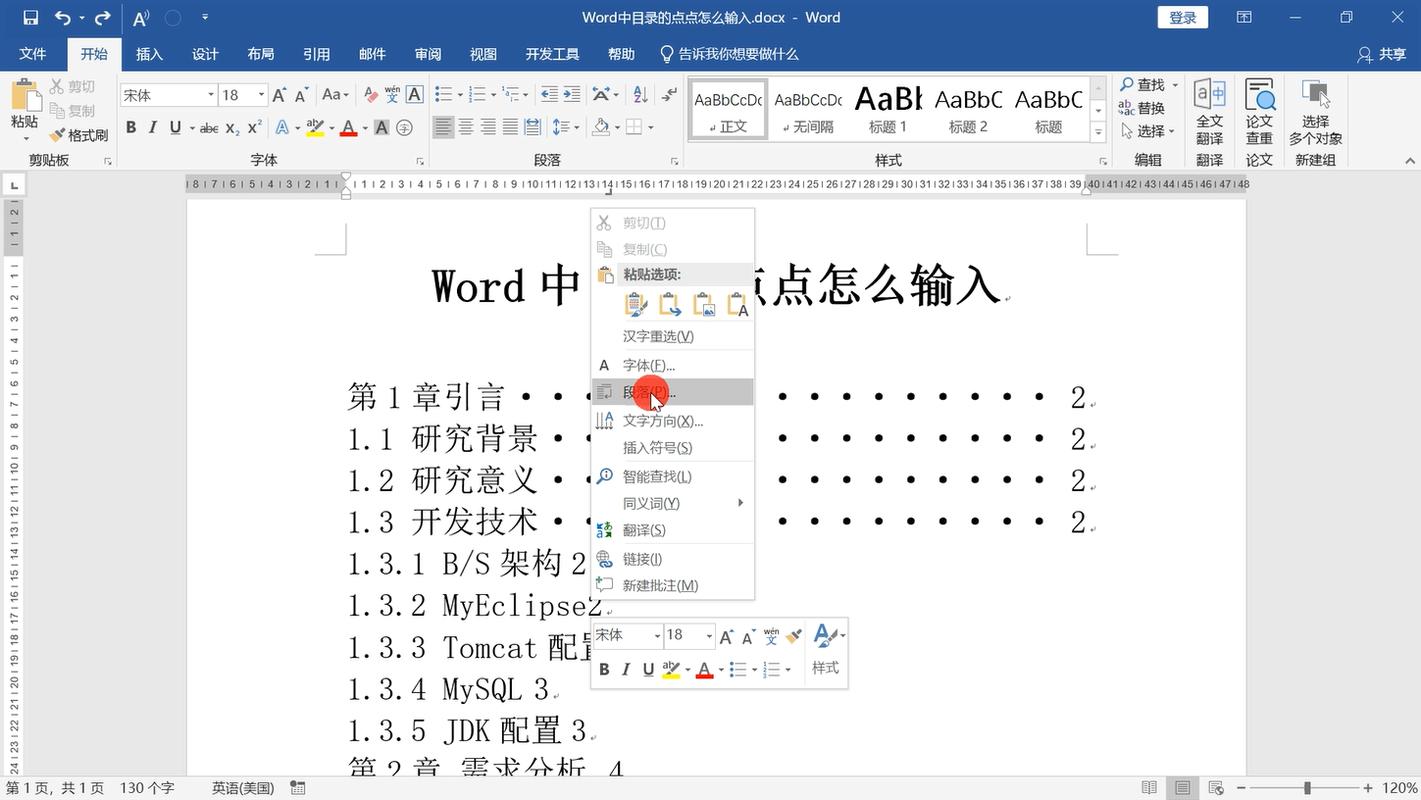Click the Show/Hide paragraph marks icon

pyautogui.click(x=668, y=95)
